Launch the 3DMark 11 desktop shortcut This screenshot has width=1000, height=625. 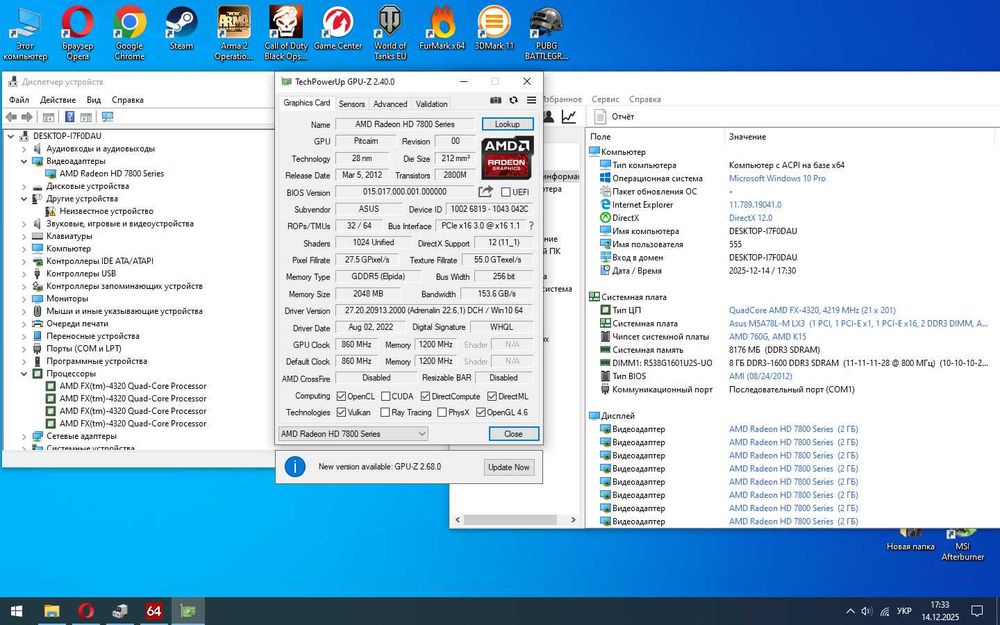(x=494, y=28)
